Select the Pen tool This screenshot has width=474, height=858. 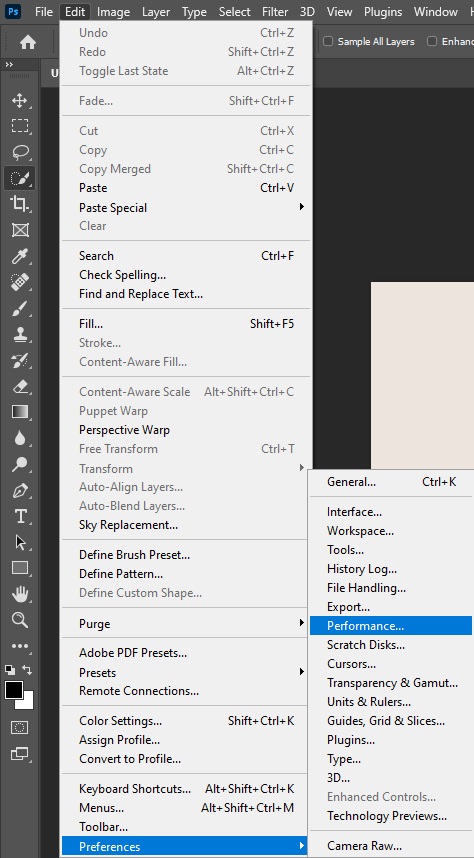point(20,490)
